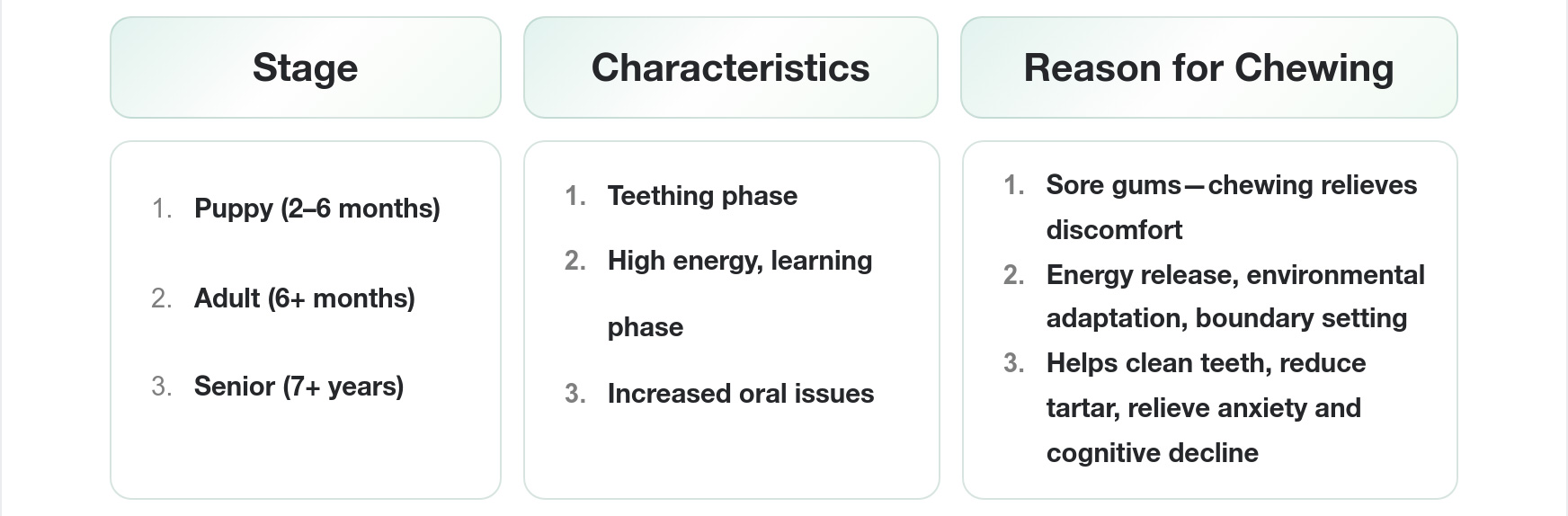The width and height of the screenshot is (1568, 516).
Task: Click the "cognitive decline" text
Action: click(x=1152, y=453)
